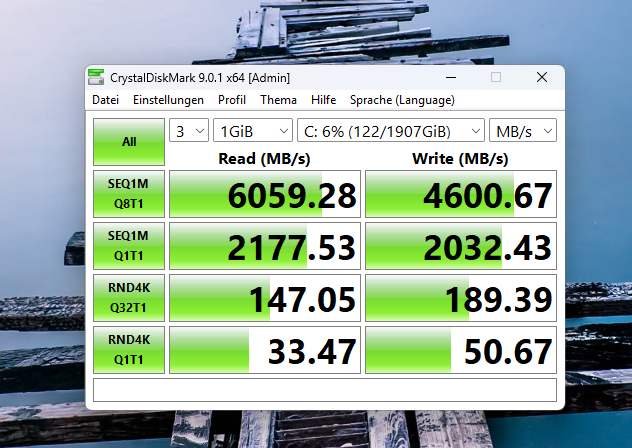Click the SEQ1M Q8T1 read value 6059.28

(x=265, y=194)
